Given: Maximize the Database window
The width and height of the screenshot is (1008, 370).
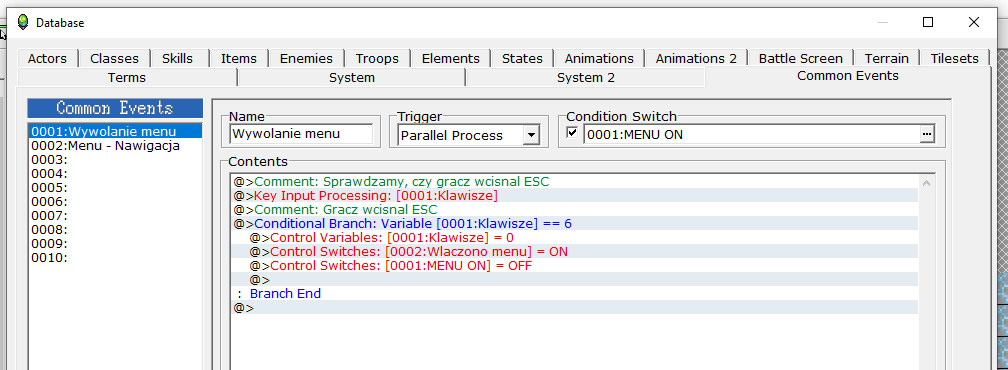Looking at the screenshot, I should point(928,22).
